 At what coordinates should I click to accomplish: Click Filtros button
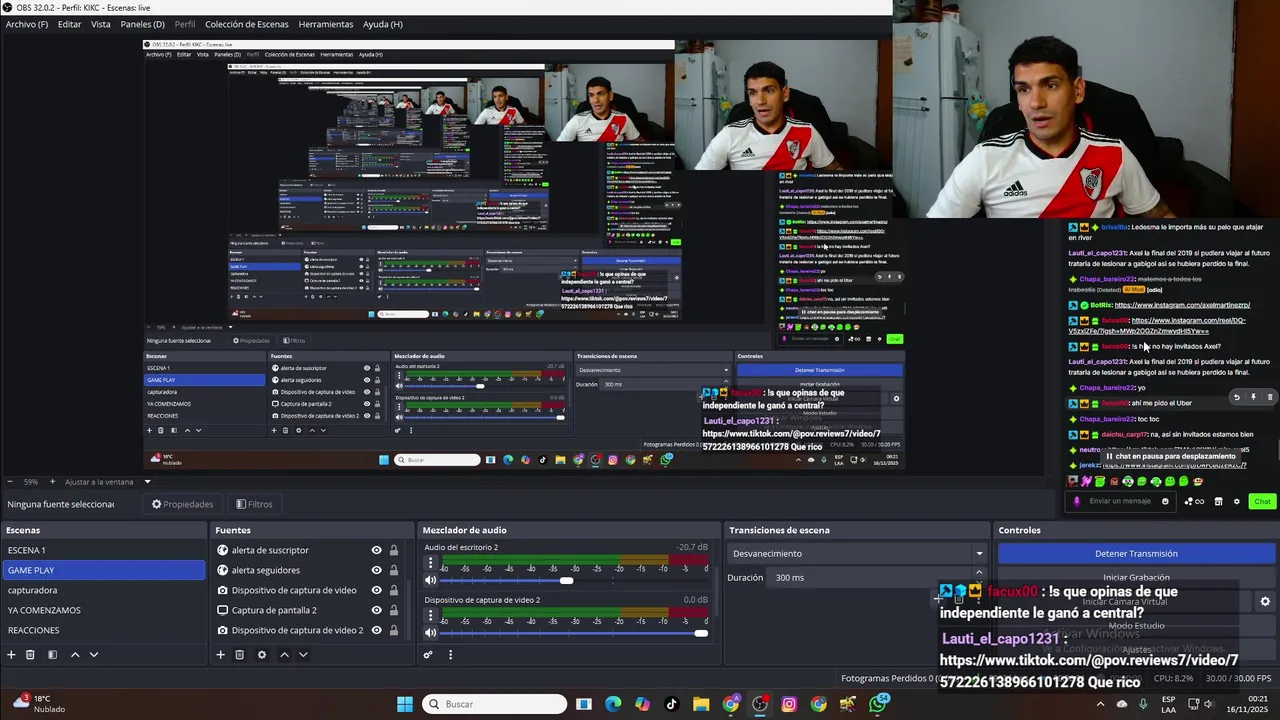point(254,504)
